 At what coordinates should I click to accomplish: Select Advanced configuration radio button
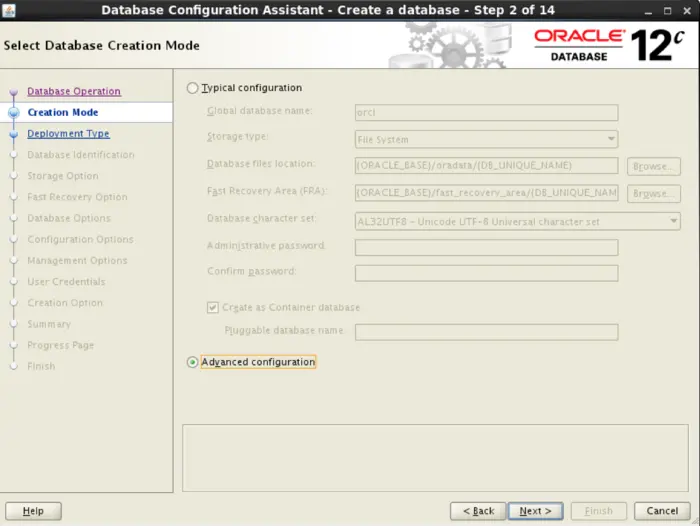pos(192,362)
